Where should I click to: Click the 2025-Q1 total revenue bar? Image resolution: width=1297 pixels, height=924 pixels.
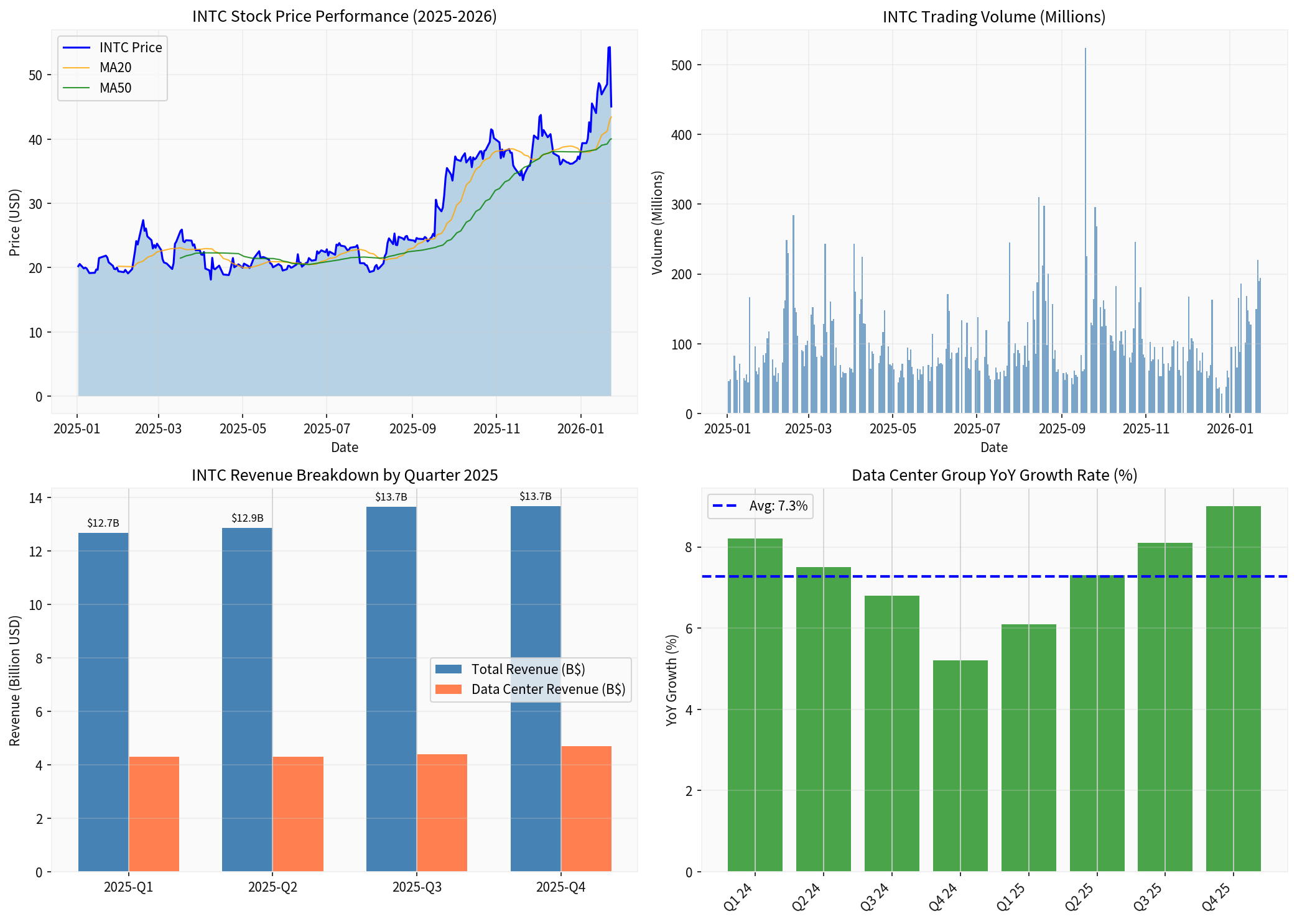tap(103, 703)
